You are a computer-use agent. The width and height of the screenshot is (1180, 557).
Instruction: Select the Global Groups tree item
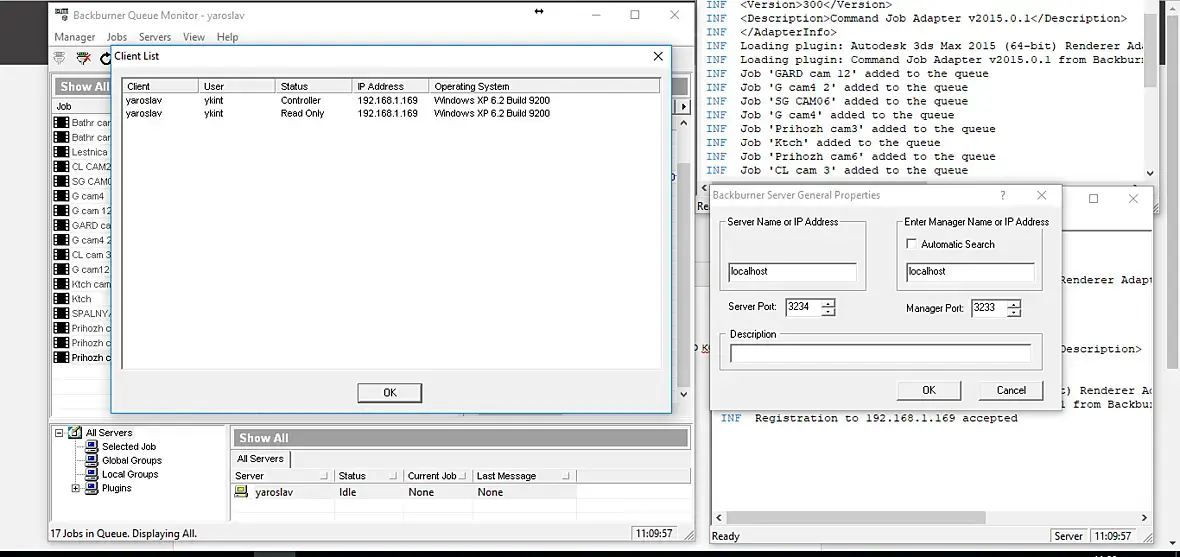pyautogui.click(x=132, y=460)
